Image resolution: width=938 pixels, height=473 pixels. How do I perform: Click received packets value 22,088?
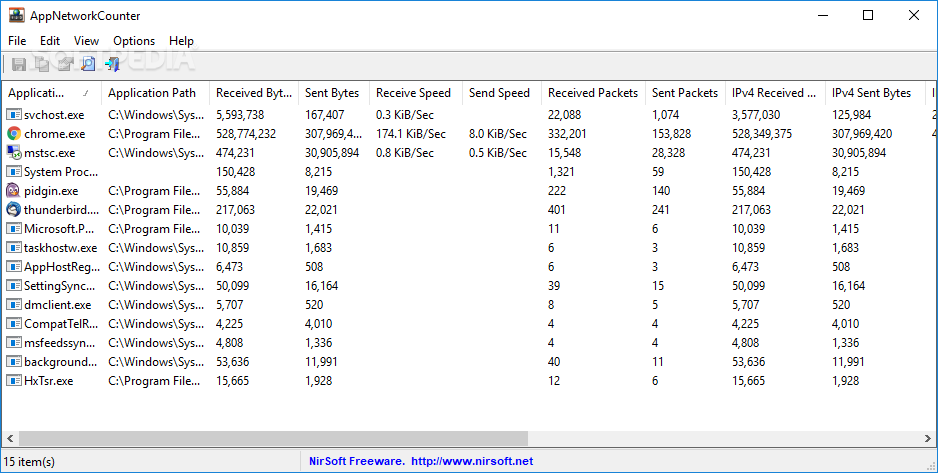tap(565, 115)
